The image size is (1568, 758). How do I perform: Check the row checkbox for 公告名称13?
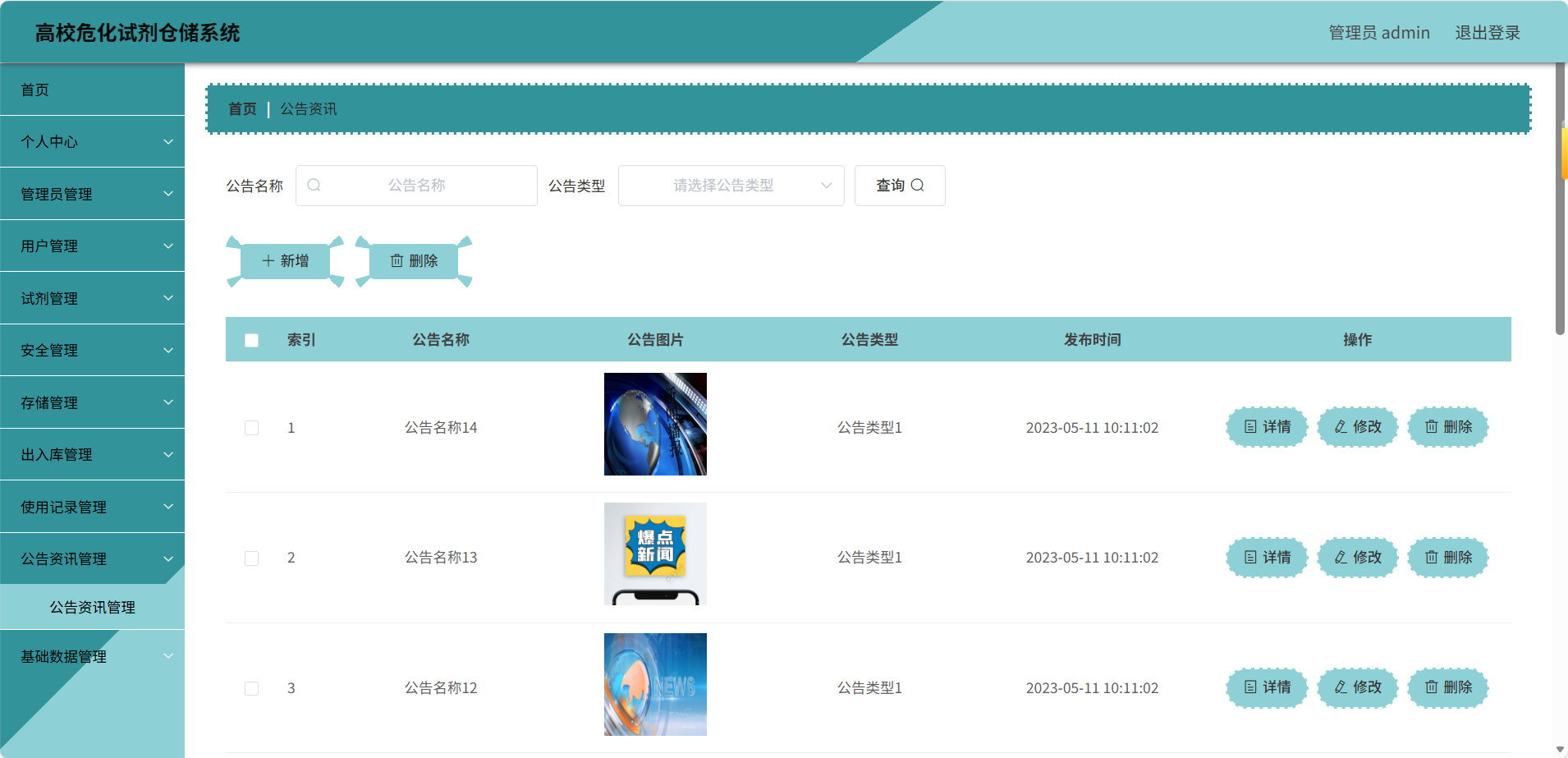(x=252, y=558)
